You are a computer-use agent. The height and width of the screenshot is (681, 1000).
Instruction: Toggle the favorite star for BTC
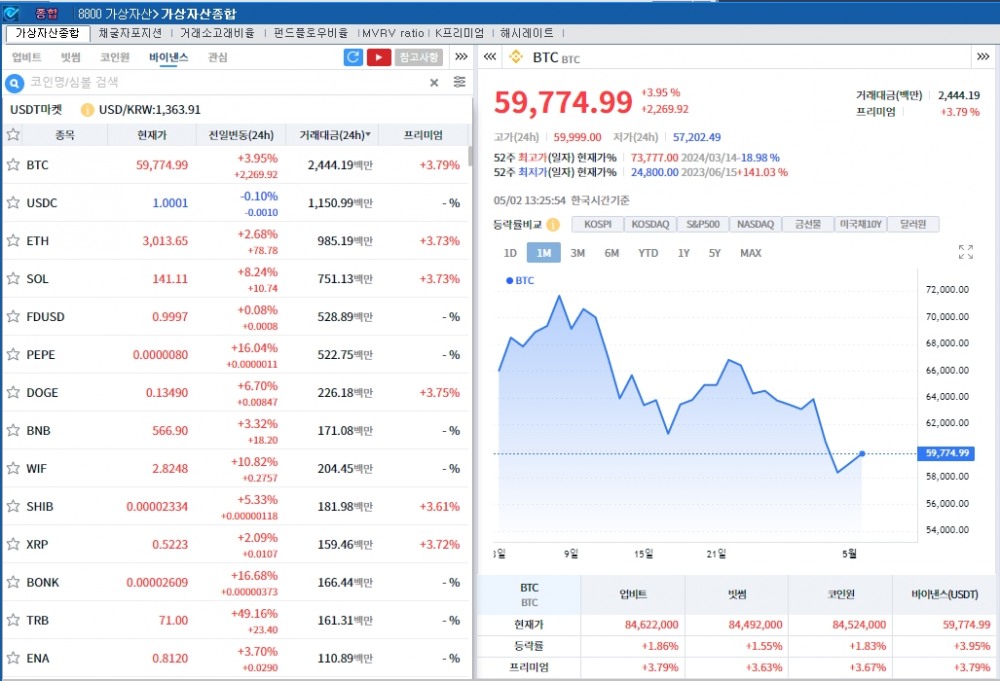15,165
